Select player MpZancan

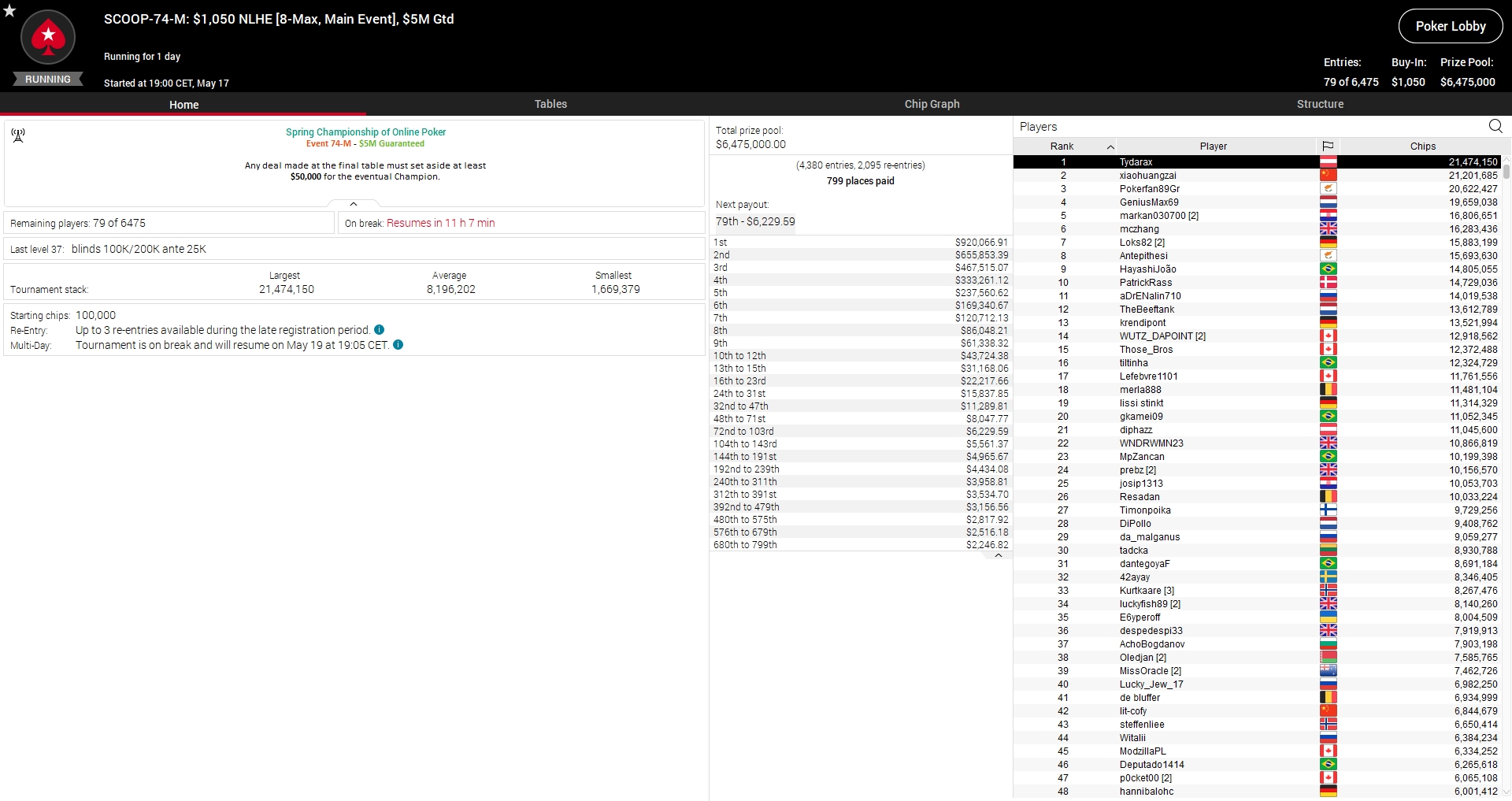1257,457
